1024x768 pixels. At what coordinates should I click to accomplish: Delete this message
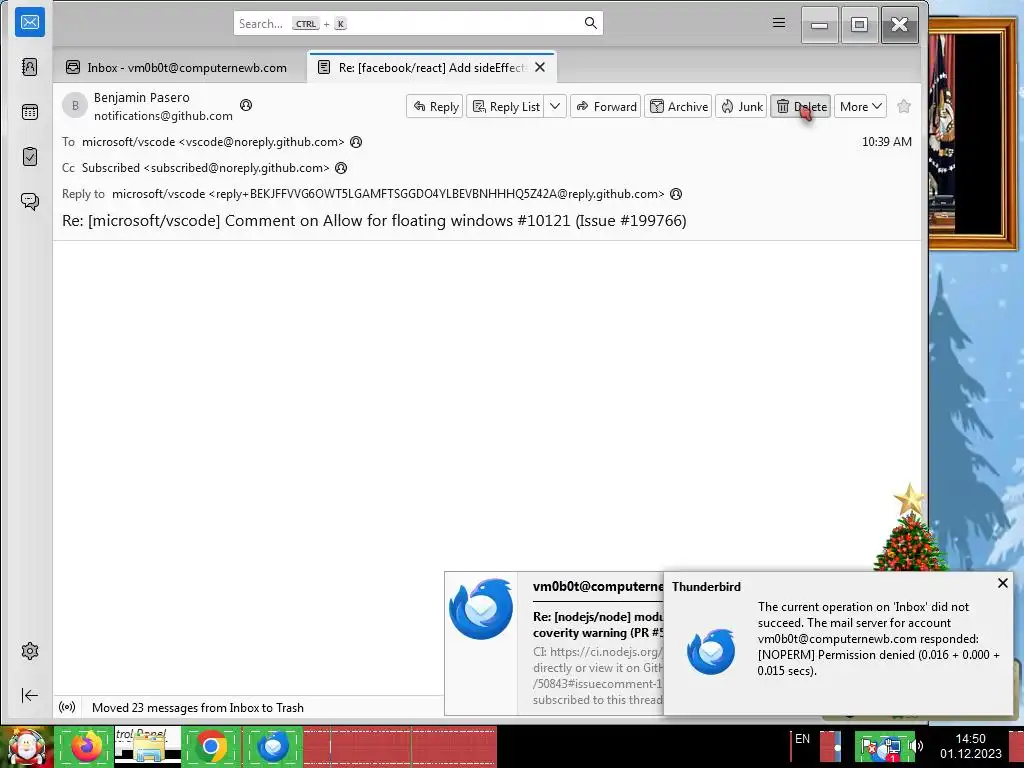[x=801, y=106]
